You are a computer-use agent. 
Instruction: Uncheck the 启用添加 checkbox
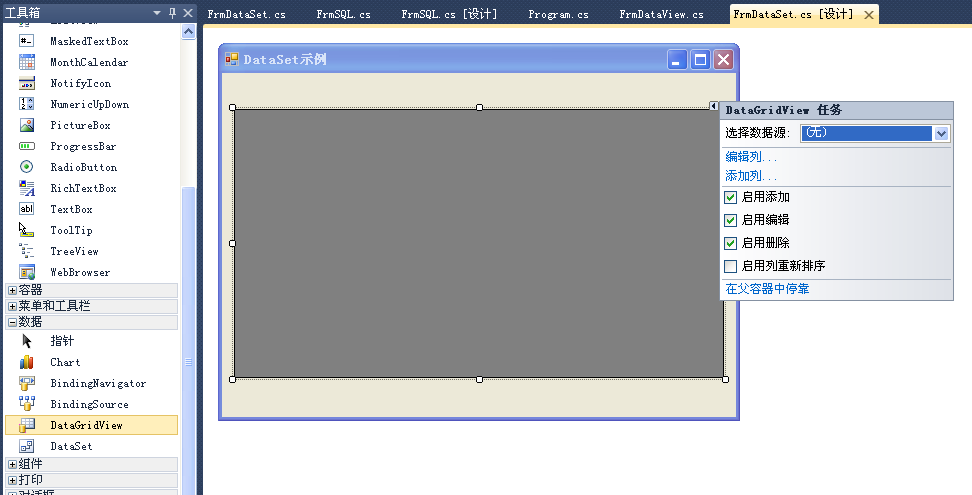(x=731, y=198)
